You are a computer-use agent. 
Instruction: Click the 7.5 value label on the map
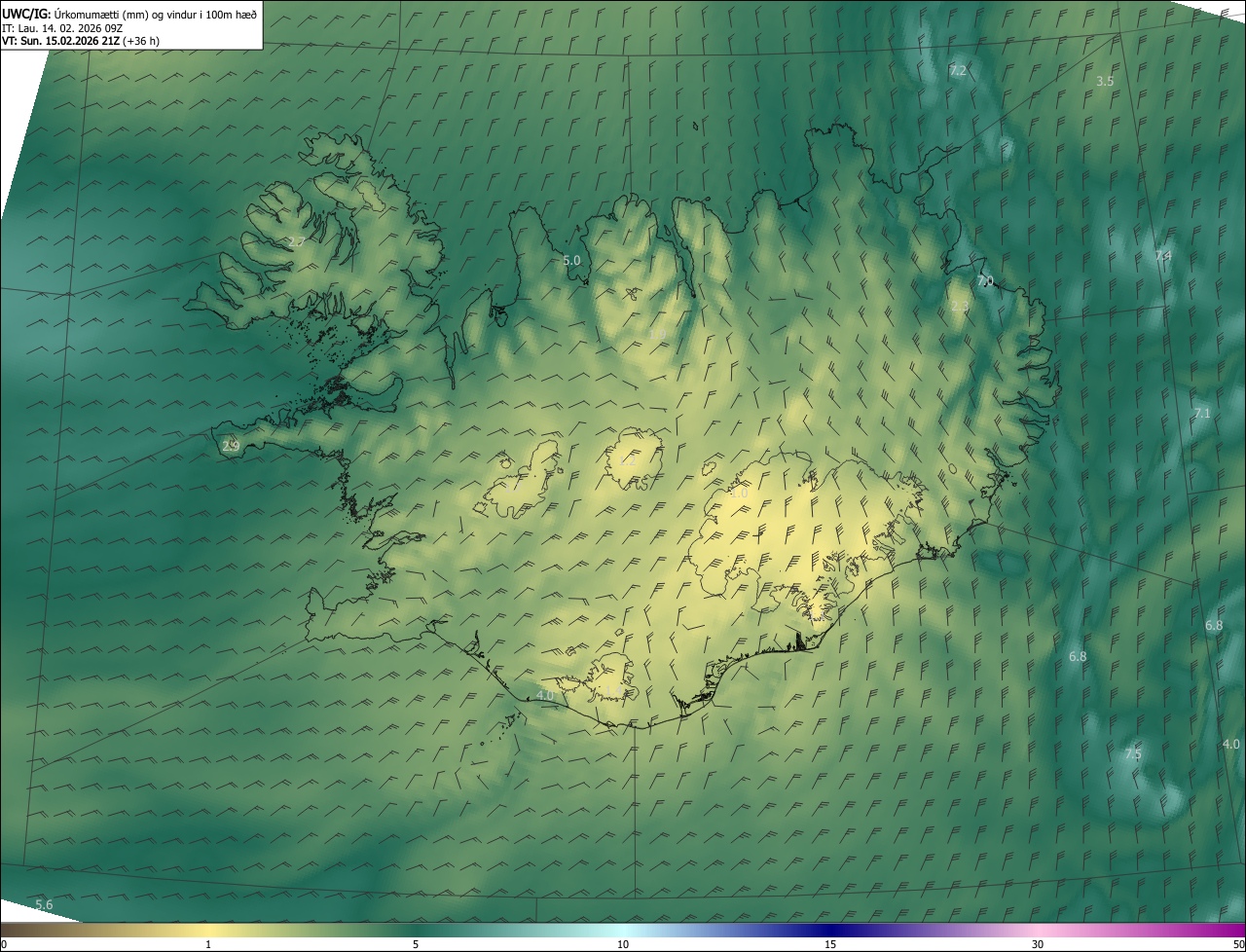coord(1133,754)
